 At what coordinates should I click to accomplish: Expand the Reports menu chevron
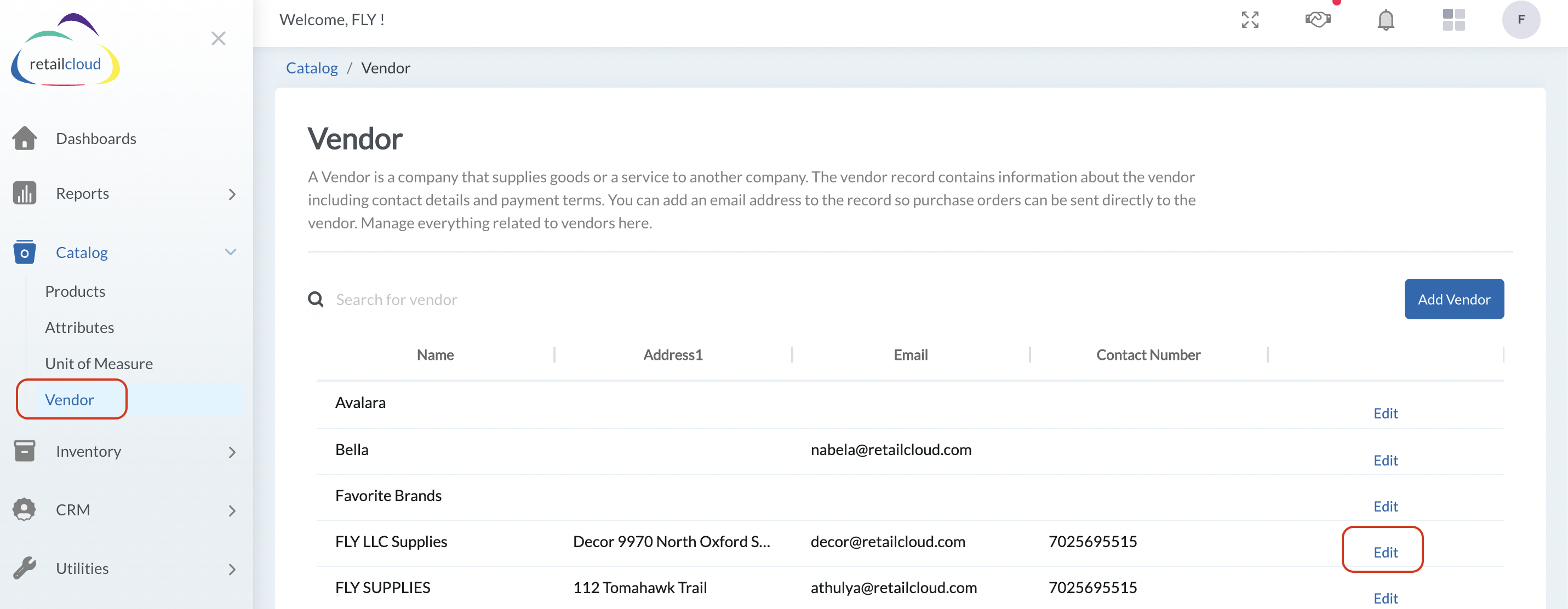point(232,194)
